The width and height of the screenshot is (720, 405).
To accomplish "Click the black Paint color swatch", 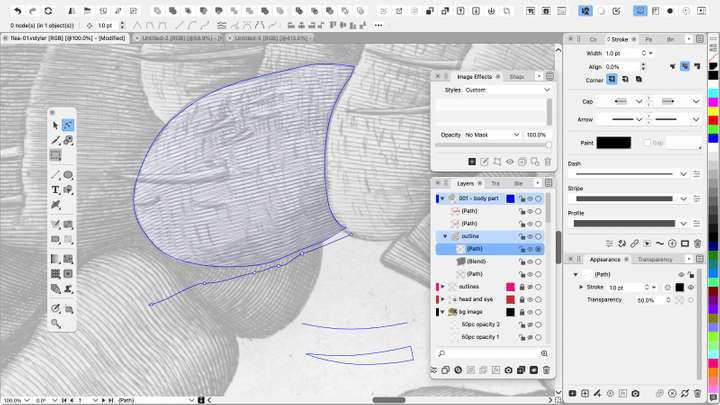I will point(614,143).
